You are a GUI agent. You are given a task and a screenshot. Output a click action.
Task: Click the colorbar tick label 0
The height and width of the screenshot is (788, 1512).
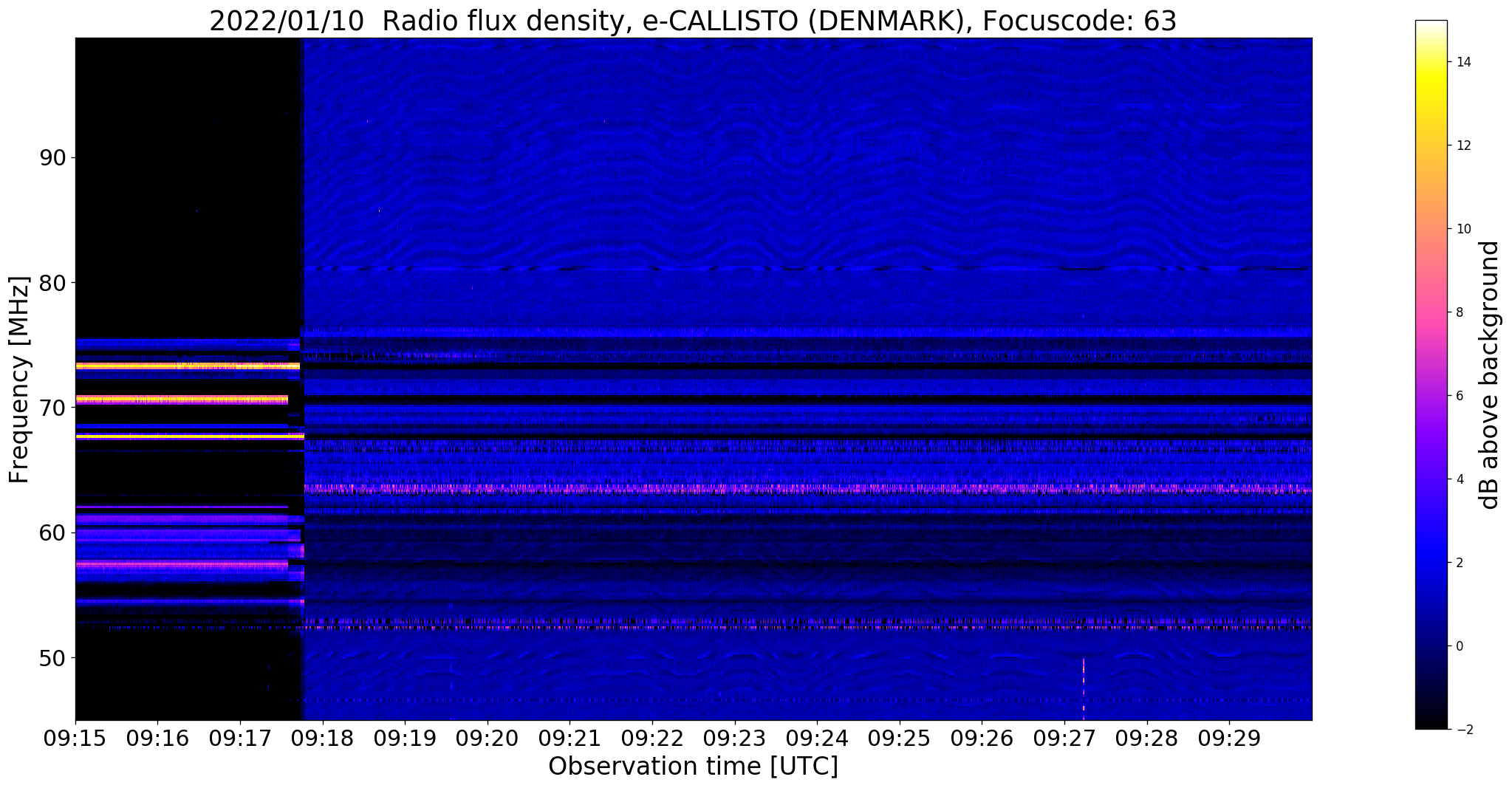(1458, 646)
